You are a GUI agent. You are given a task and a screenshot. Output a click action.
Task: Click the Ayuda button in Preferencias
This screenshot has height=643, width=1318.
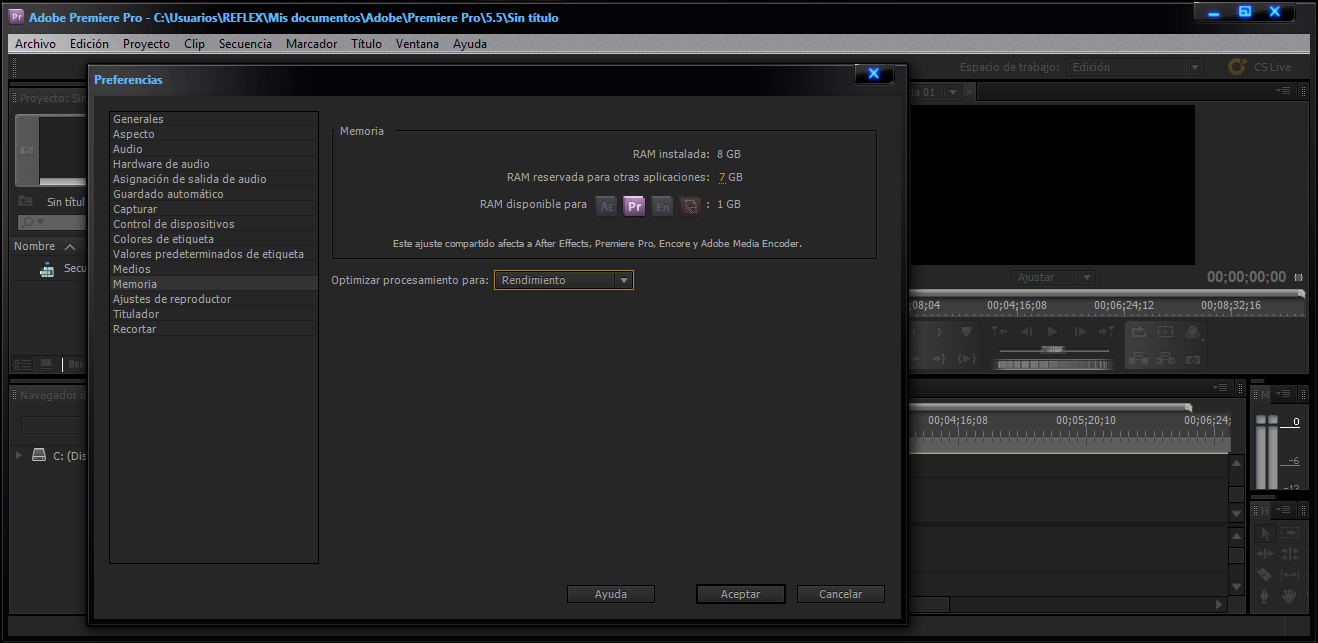tap(611, 594)
